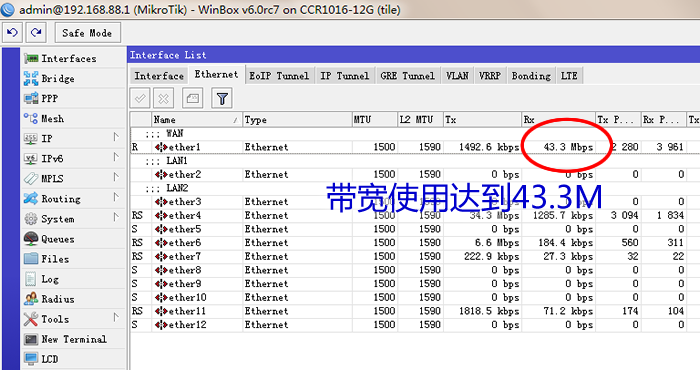Switch to the VRRP tab

pyautogui.click(x=490, y=76)
